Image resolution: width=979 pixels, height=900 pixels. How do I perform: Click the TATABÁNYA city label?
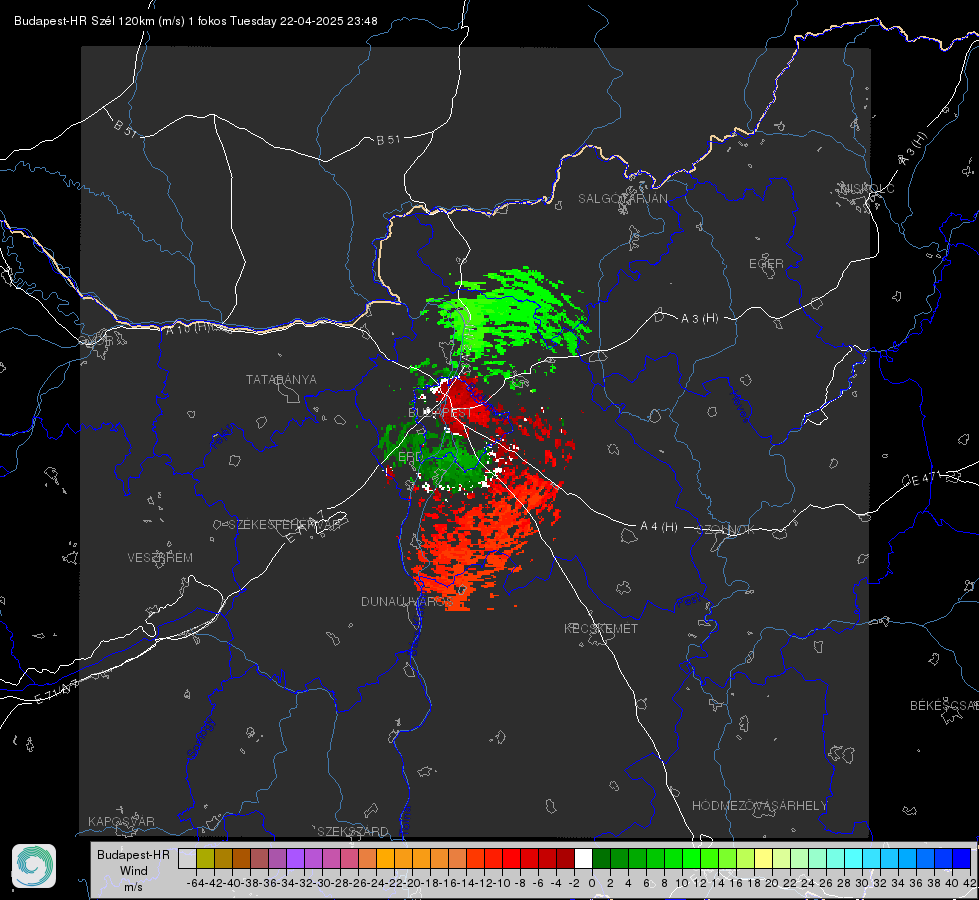(x=281, y=379)
